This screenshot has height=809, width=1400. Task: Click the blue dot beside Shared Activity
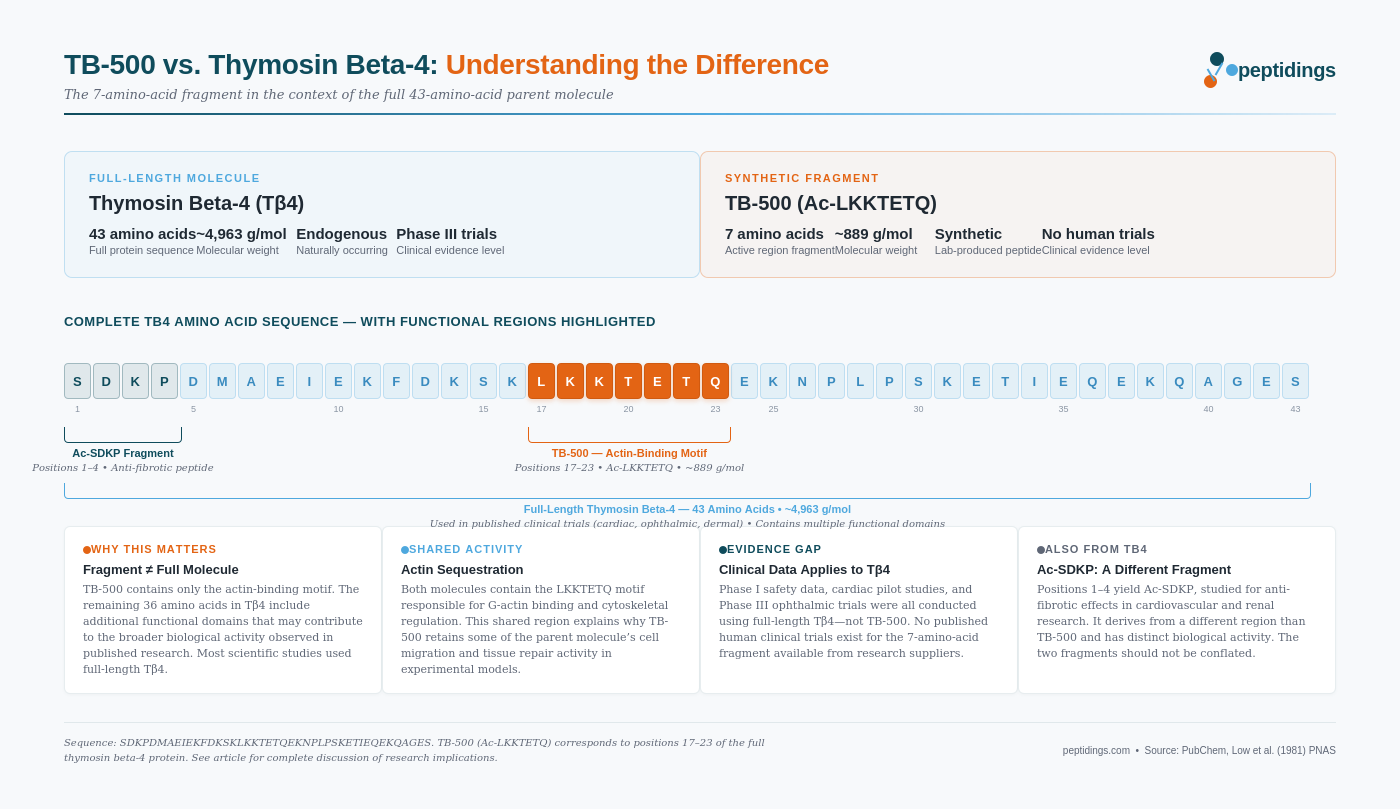(405, 550)
